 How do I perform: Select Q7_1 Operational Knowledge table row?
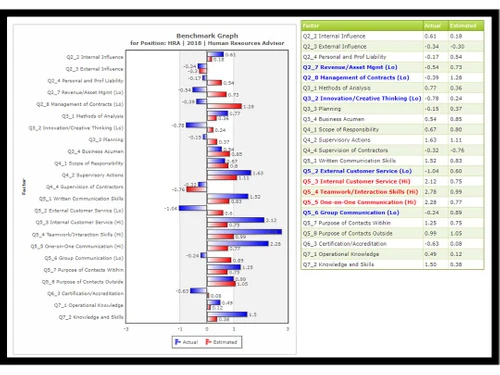392,254
